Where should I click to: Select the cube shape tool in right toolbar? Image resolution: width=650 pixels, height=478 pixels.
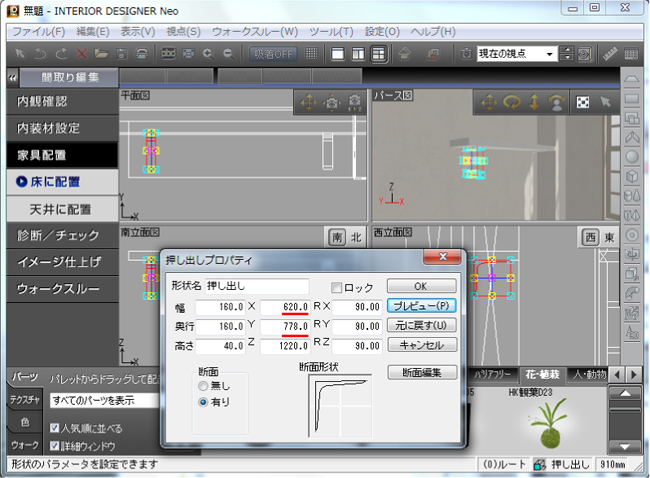(x=633, y=175)
